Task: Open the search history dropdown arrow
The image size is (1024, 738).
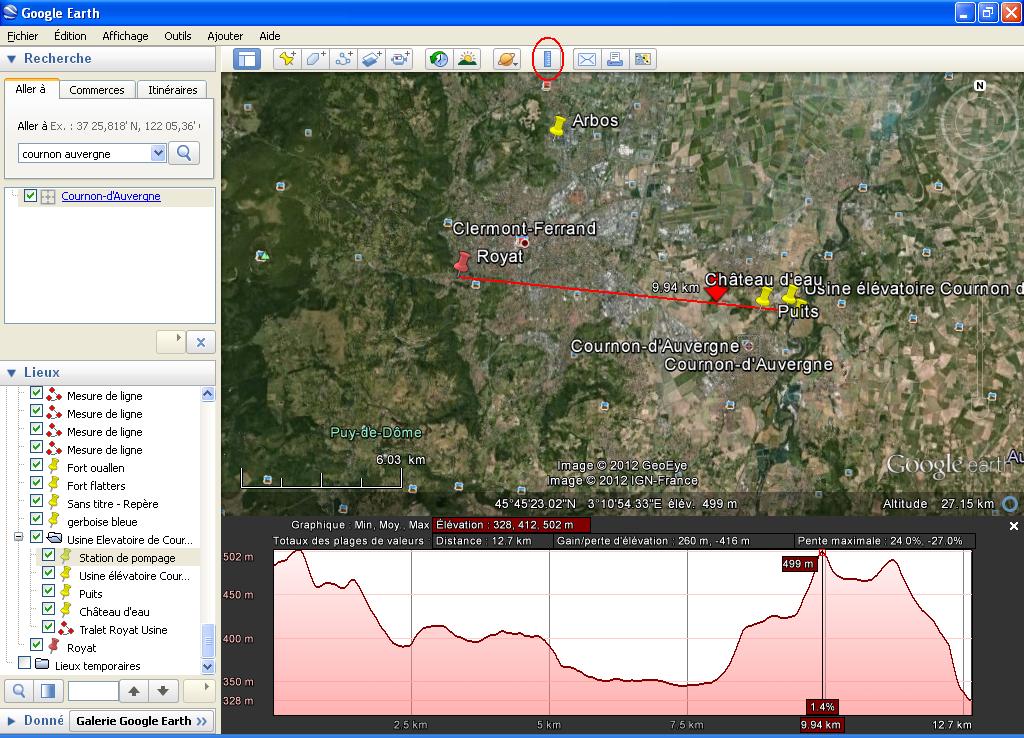Action: (158, 153)
